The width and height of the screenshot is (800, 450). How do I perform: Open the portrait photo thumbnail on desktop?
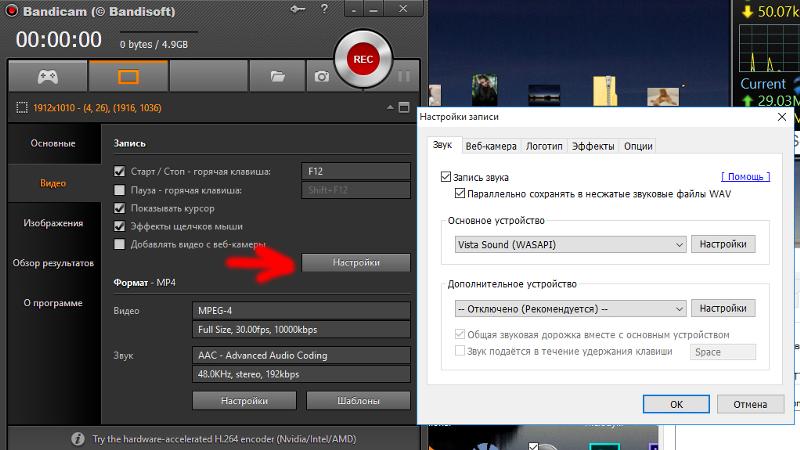coord(484,89)
